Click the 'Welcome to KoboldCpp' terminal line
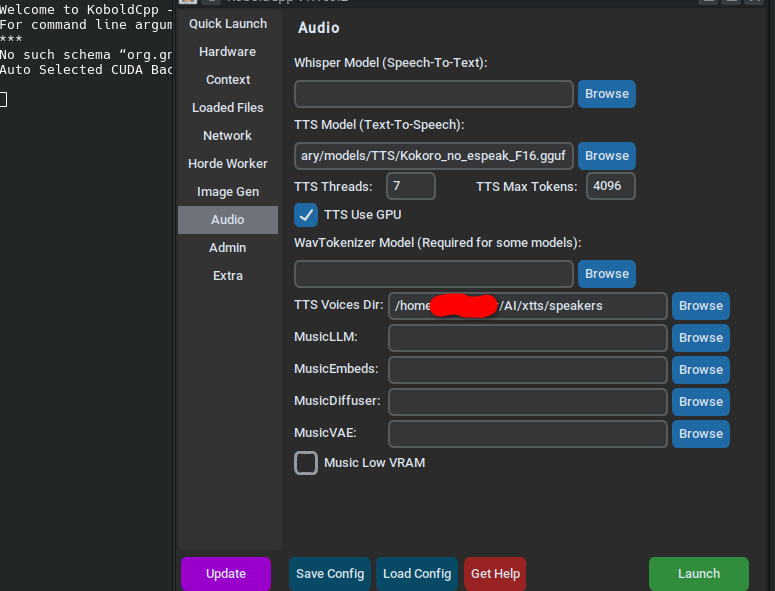Viewport: 775px width, 591px height. [86, 9]
